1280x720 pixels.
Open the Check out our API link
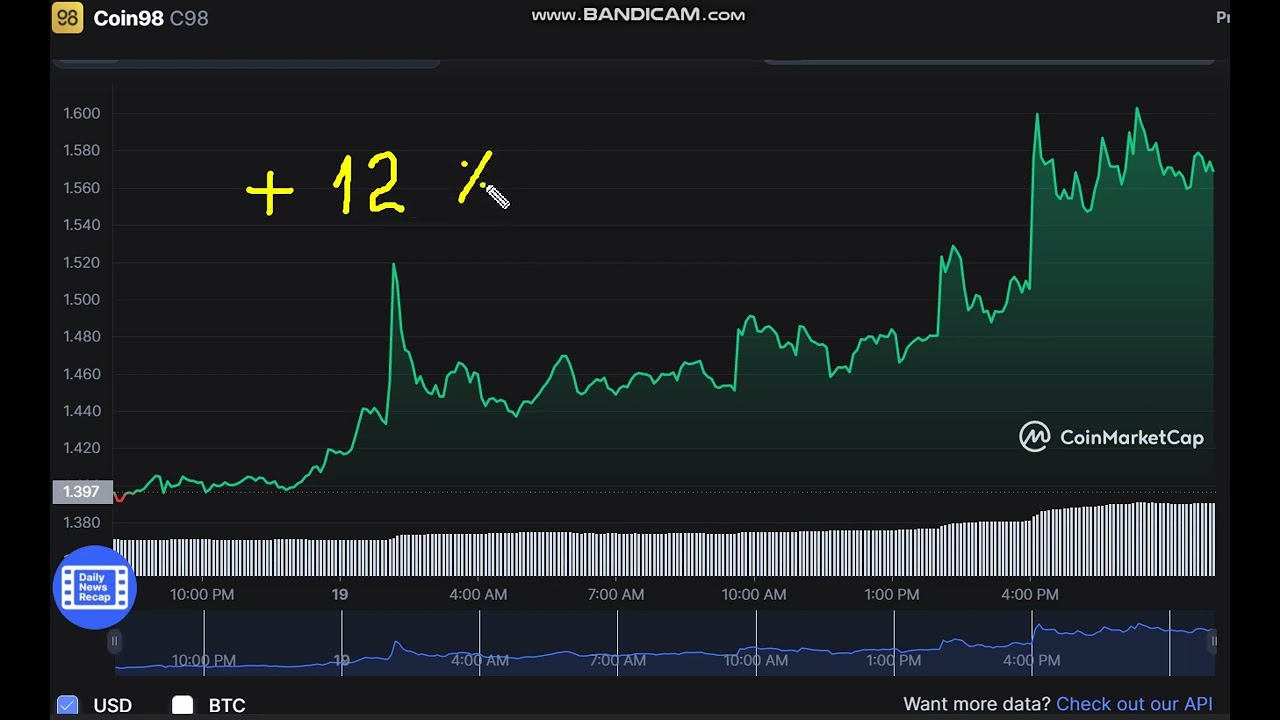tap(1134, 704)
